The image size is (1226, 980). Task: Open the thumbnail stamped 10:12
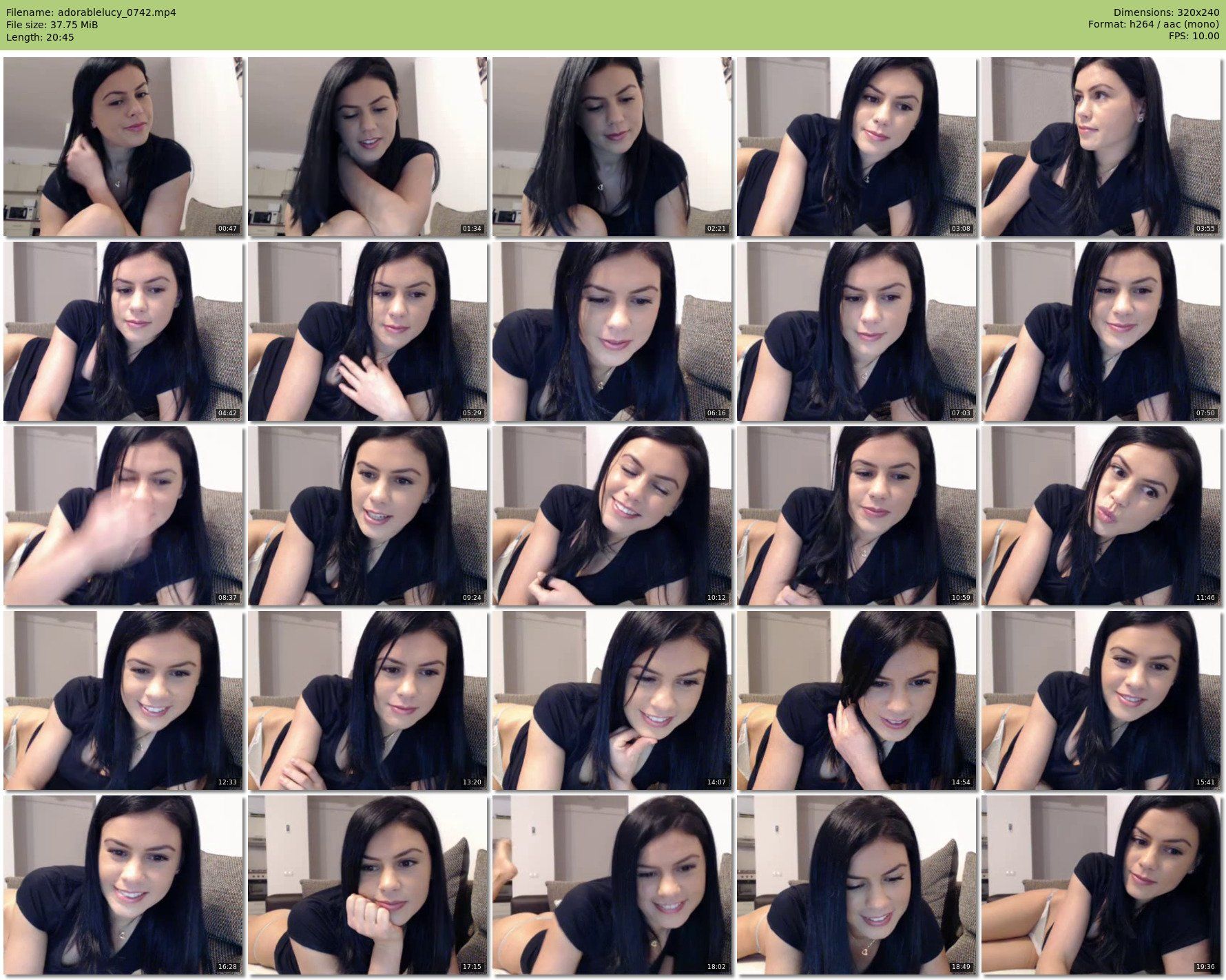pyautogui.click(x=612, y=516)
